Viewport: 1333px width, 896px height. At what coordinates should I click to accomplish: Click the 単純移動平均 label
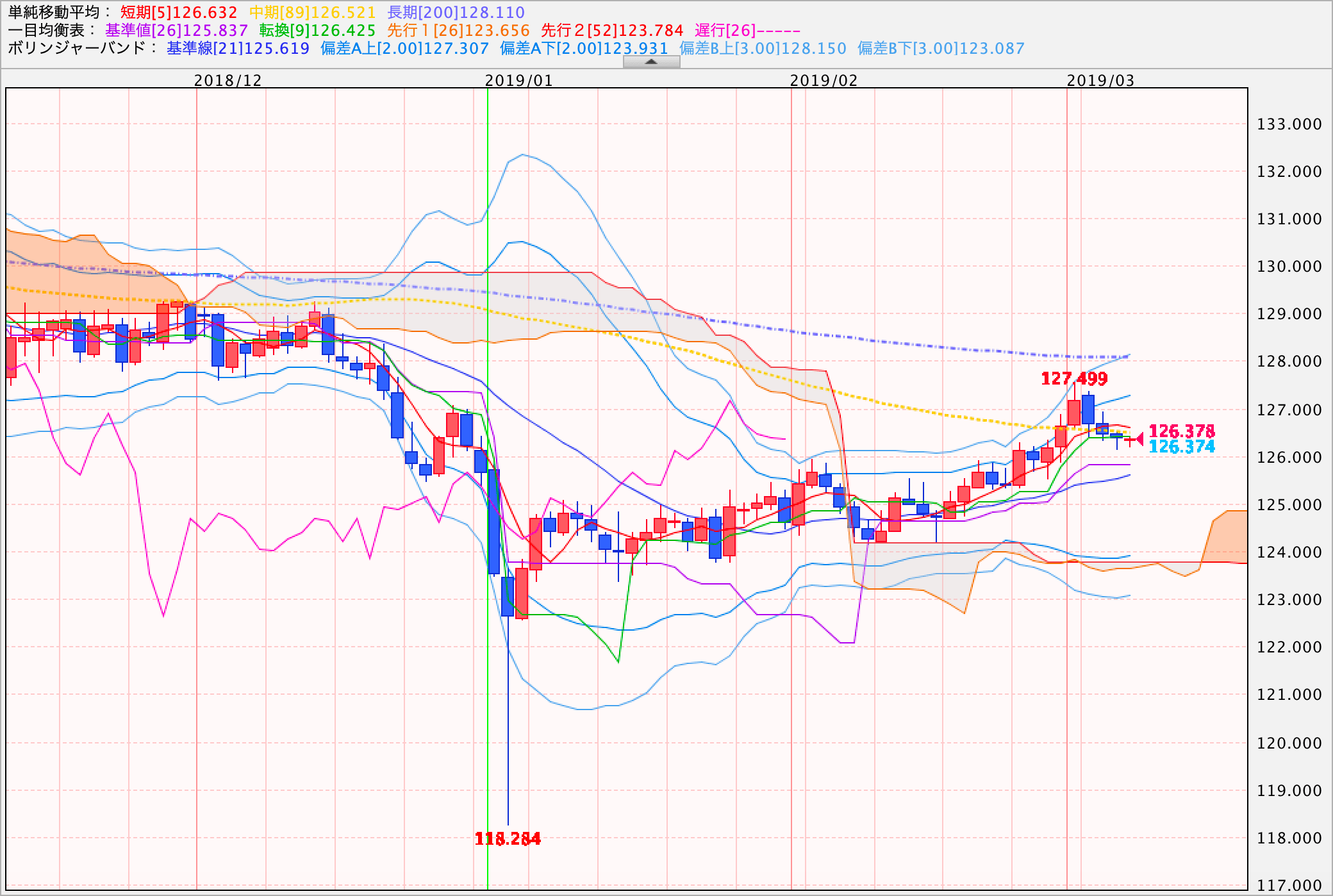point(60,12)
